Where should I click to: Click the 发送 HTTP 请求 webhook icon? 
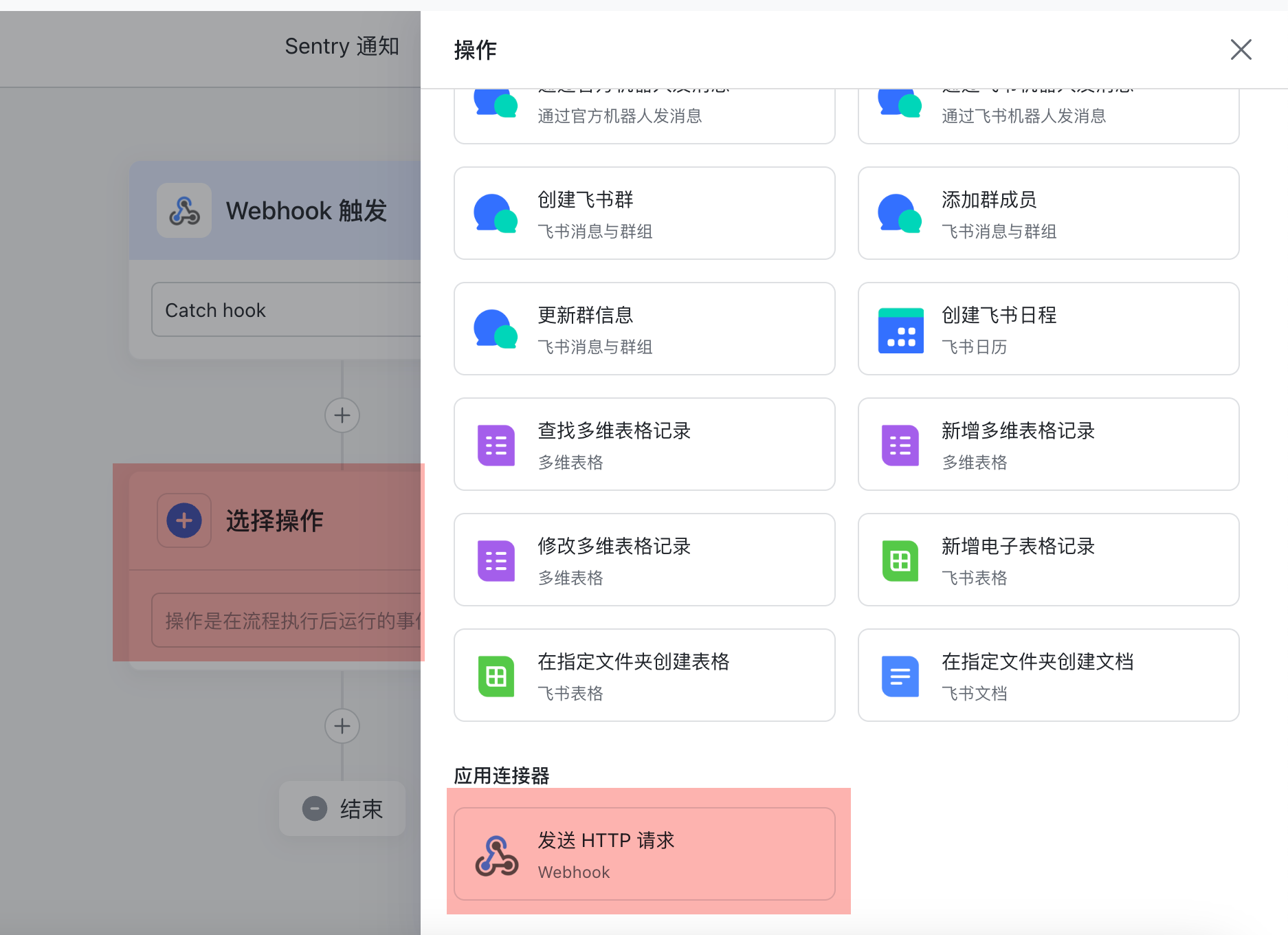pyautogui.click(x=496, y=855)
